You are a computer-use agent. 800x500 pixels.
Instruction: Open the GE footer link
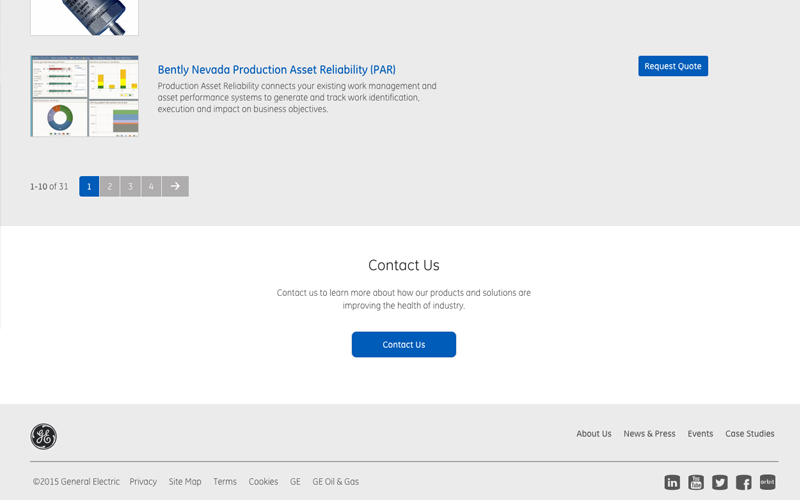295,482
